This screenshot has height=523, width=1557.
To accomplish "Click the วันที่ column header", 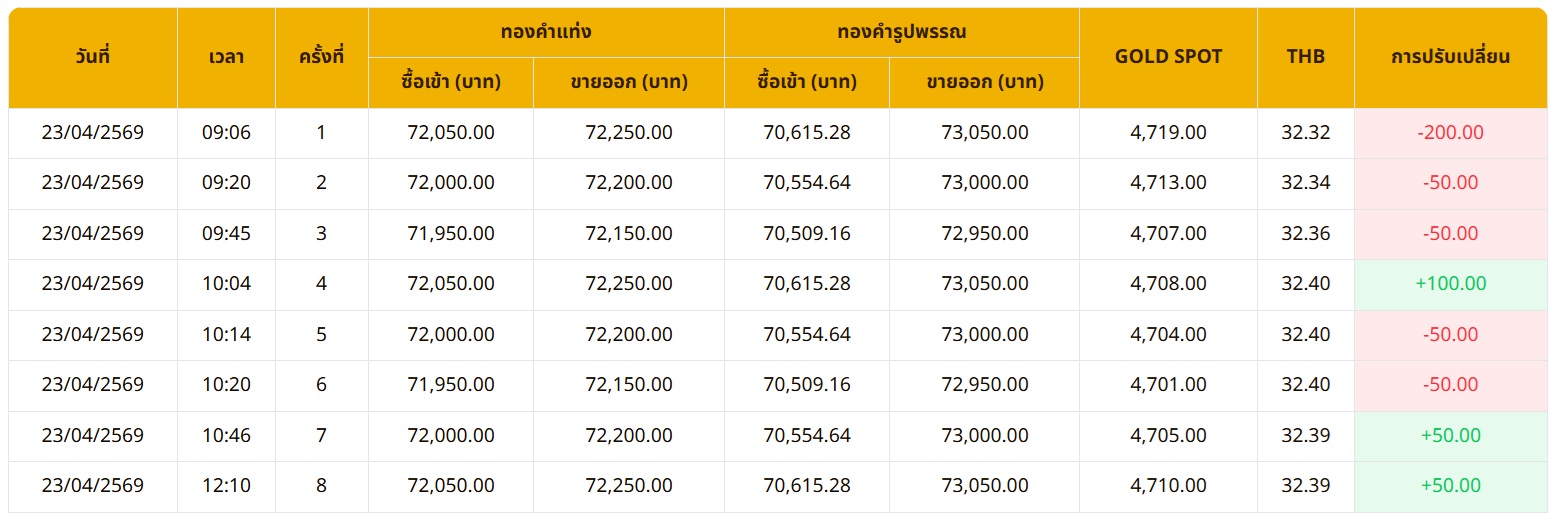I will 93,57.
